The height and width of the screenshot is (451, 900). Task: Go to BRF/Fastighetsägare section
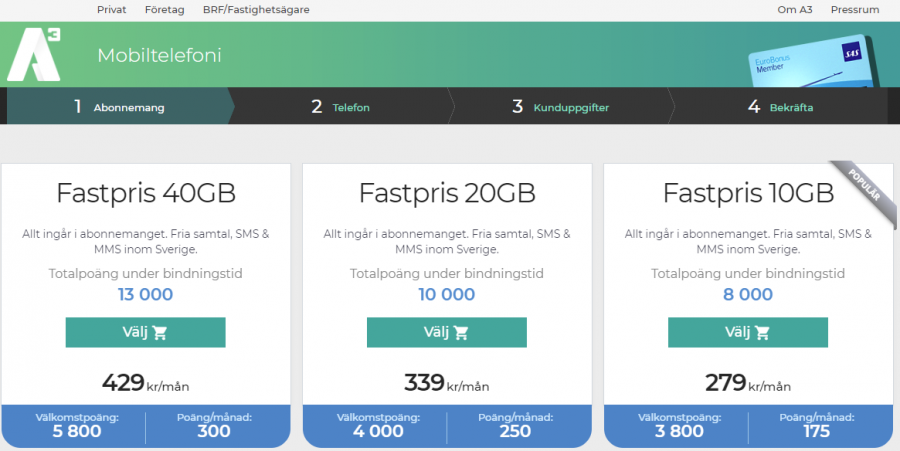256,10
